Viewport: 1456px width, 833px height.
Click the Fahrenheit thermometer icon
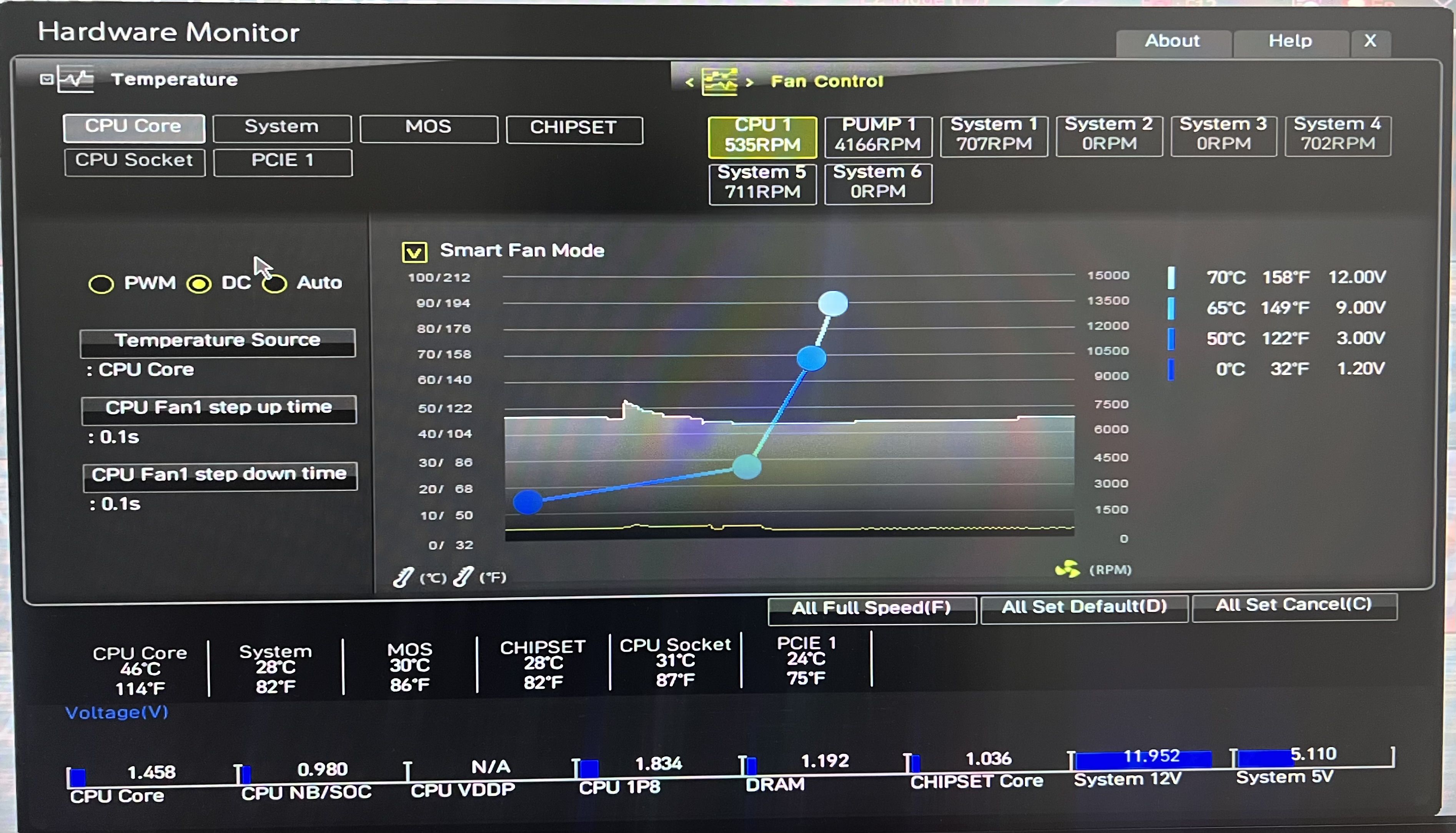click(x=463, y=577)
